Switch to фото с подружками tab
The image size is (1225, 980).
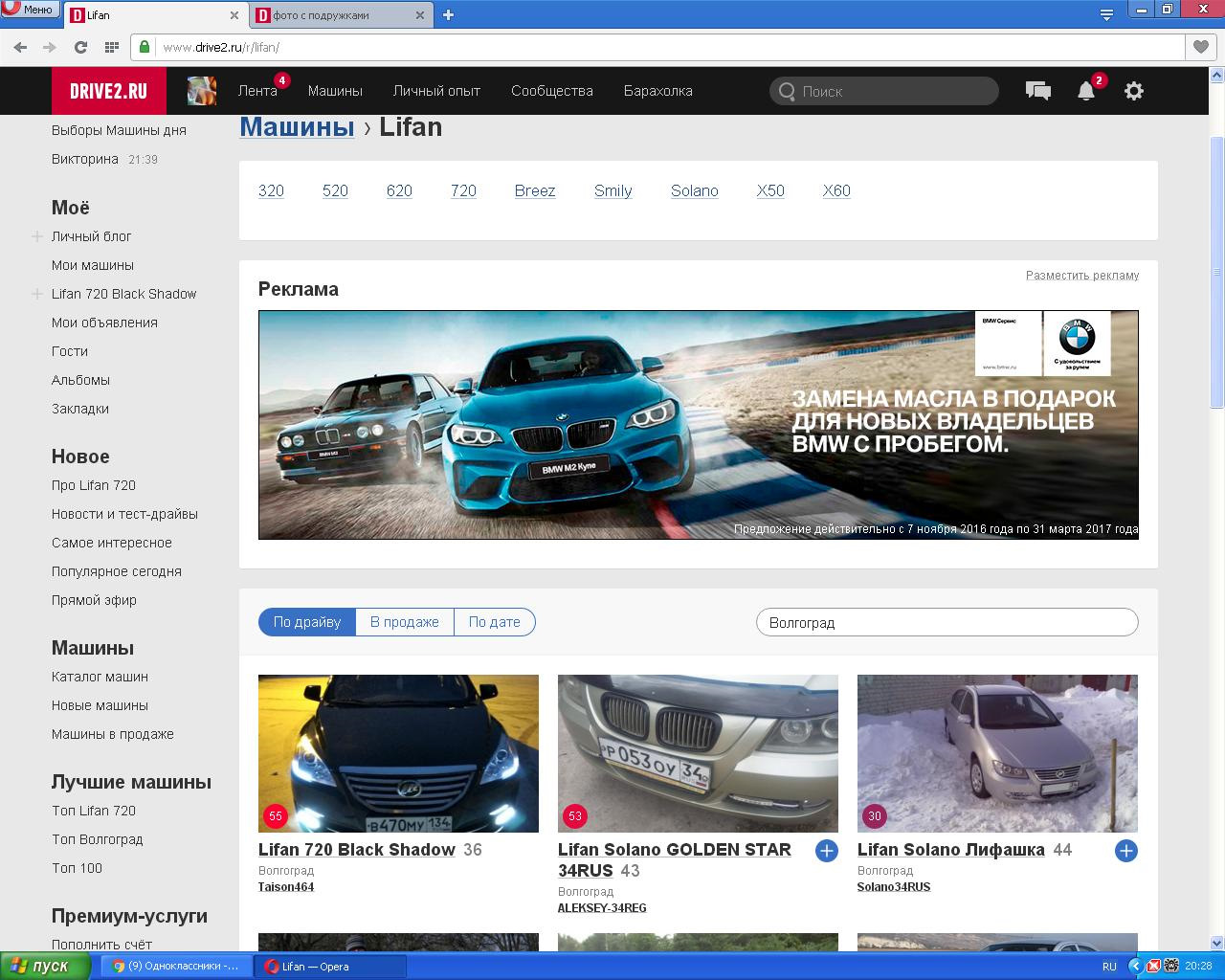click(342, 14)
